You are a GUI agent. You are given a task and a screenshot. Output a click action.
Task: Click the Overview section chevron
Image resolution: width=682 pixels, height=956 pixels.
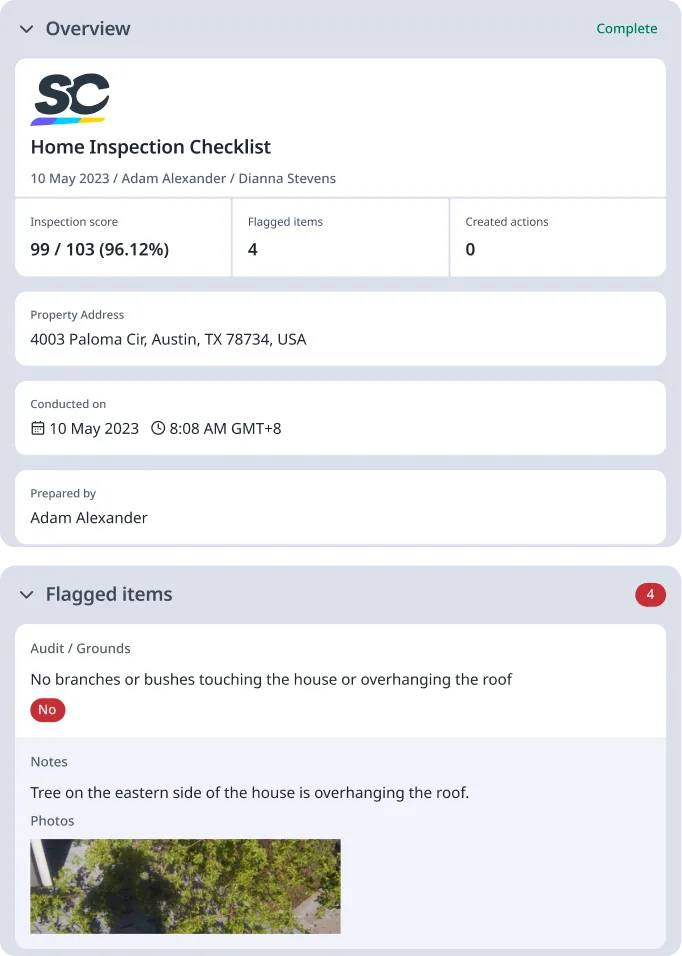click(x=26, y=29)
